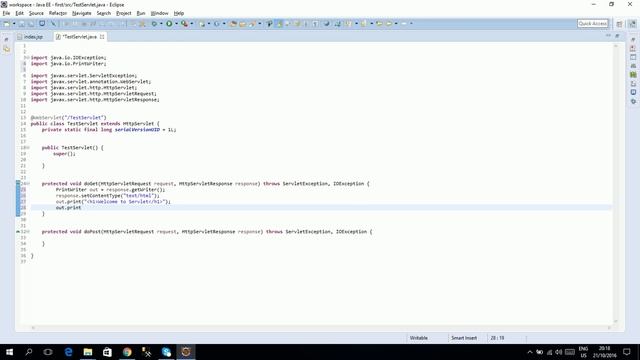This screenshot has width=640, height=360.
Task: Minimize the editor area via minimize icon
Action: coord(608,36)
